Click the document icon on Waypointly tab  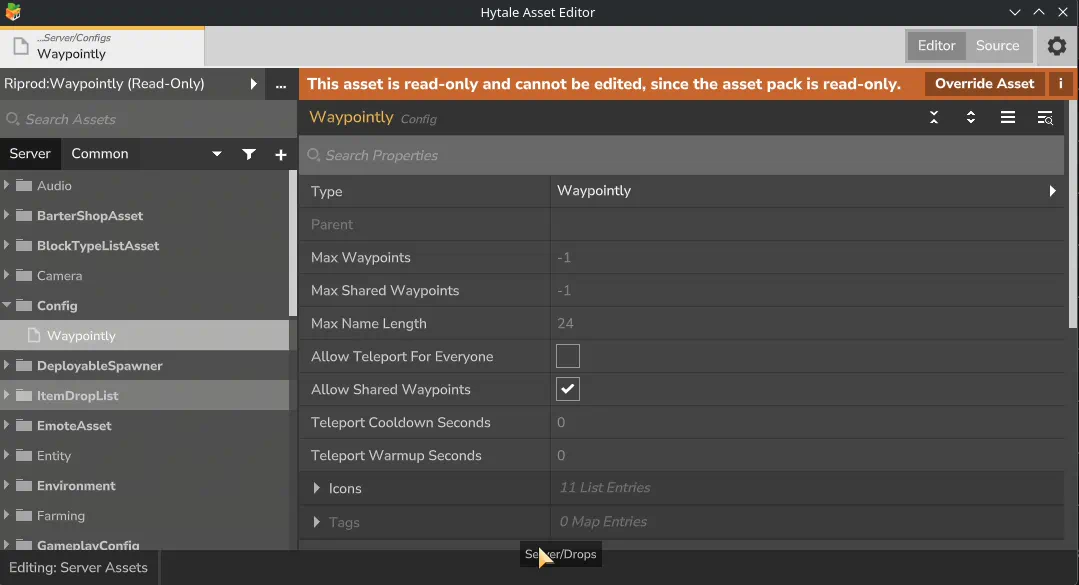(21, 47)
